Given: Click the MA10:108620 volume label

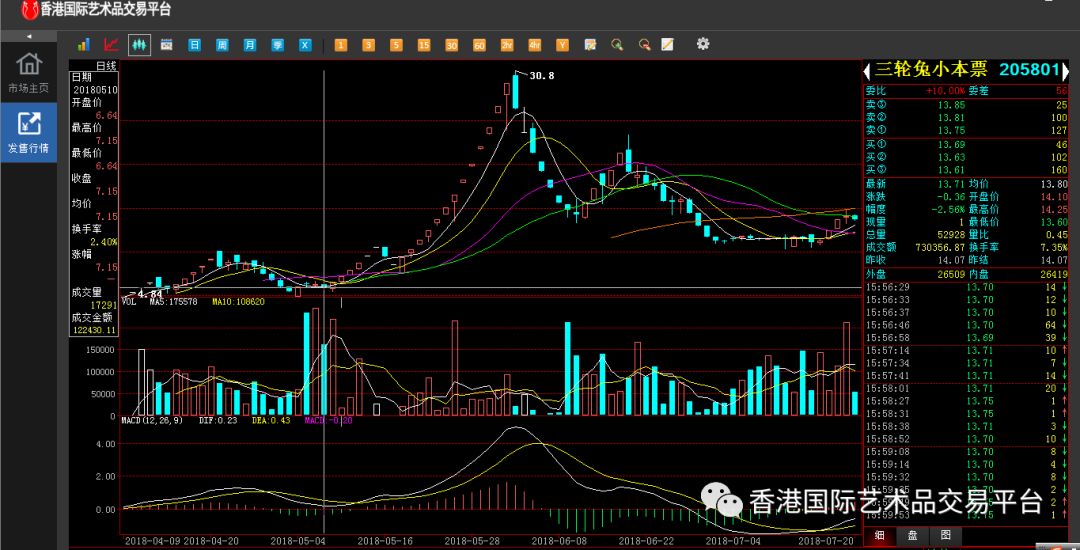Looking at the screenshot, I should [x=238, y=302].
